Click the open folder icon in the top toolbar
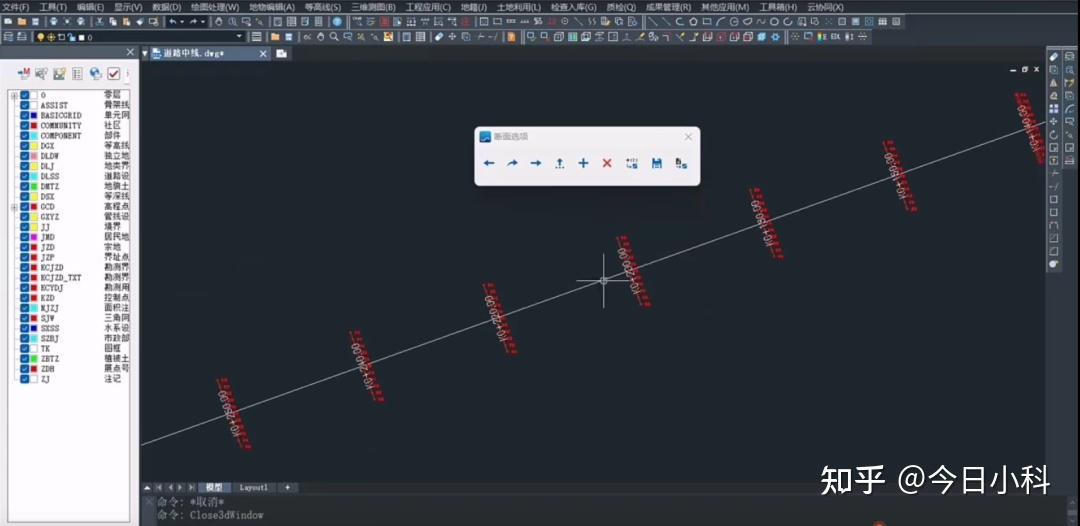Viewport: 1080px width, 526px height. (x=21, y=22)
